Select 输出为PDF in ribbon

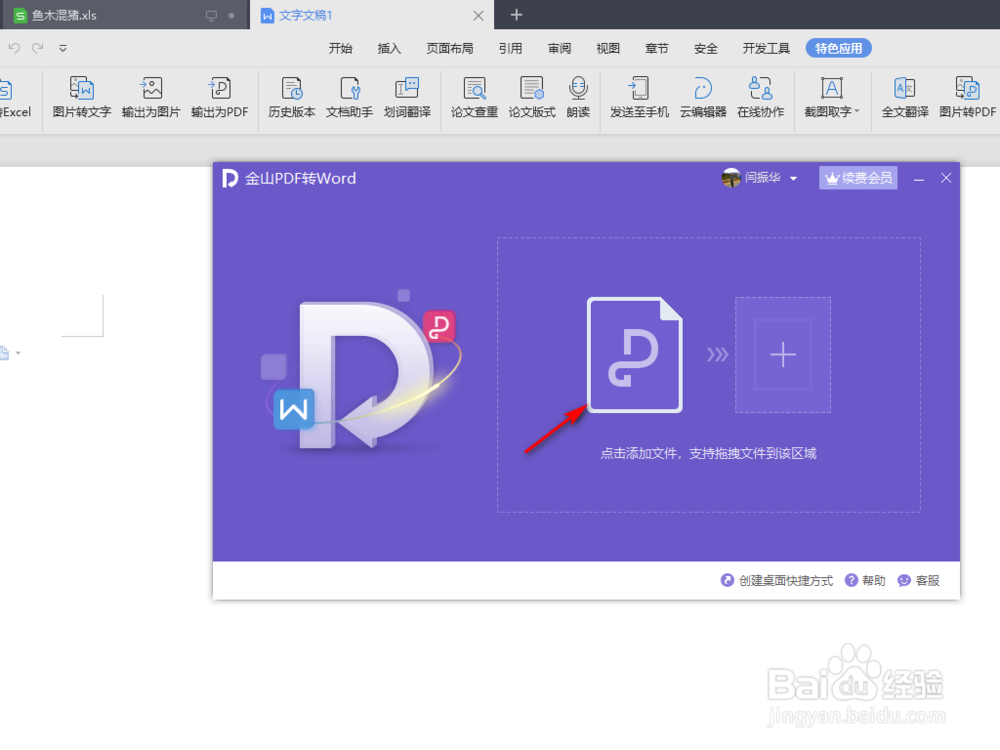pos(219,97)
